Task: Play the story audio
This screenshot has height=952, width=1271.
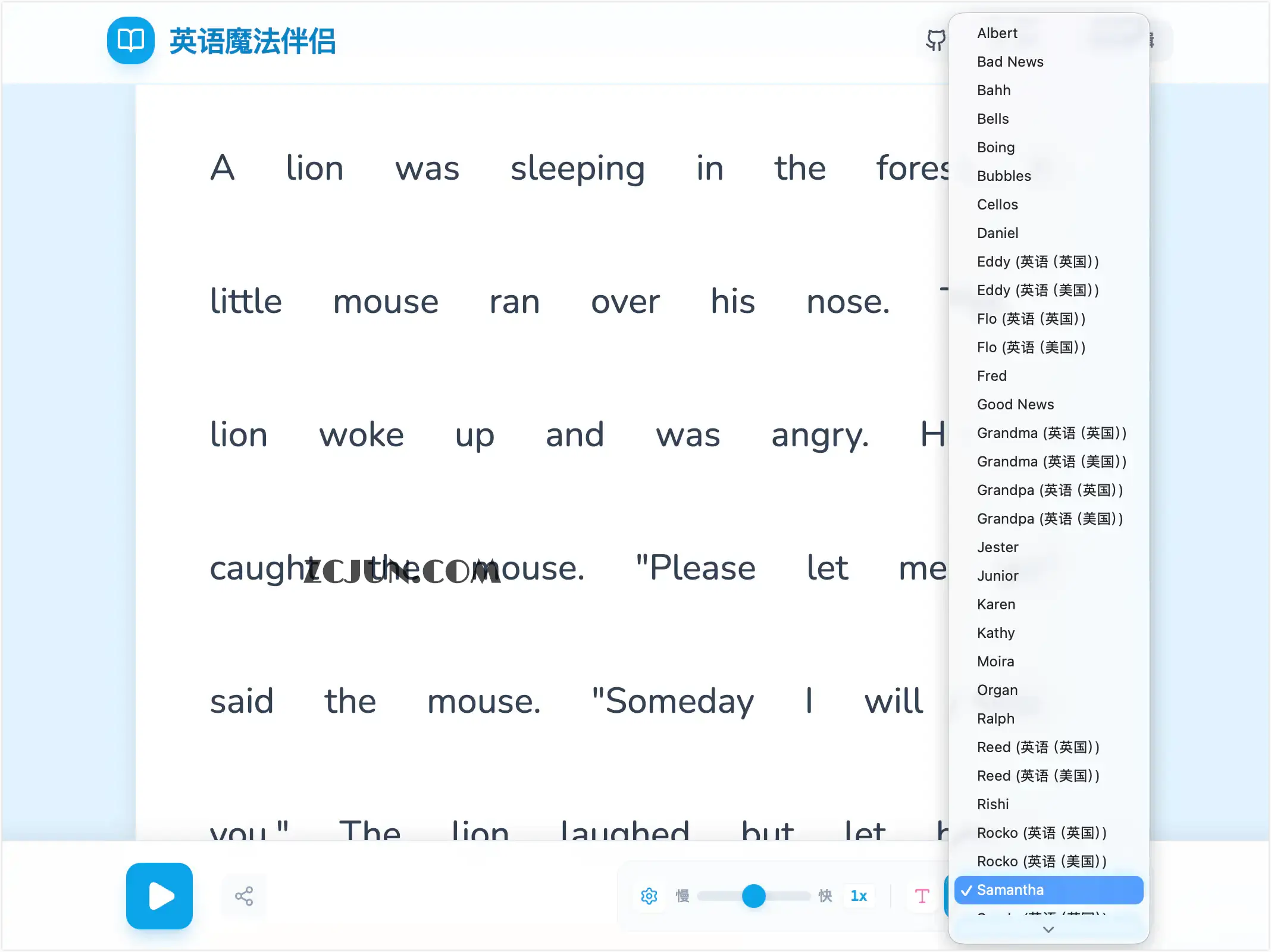Action: (159, 897)
